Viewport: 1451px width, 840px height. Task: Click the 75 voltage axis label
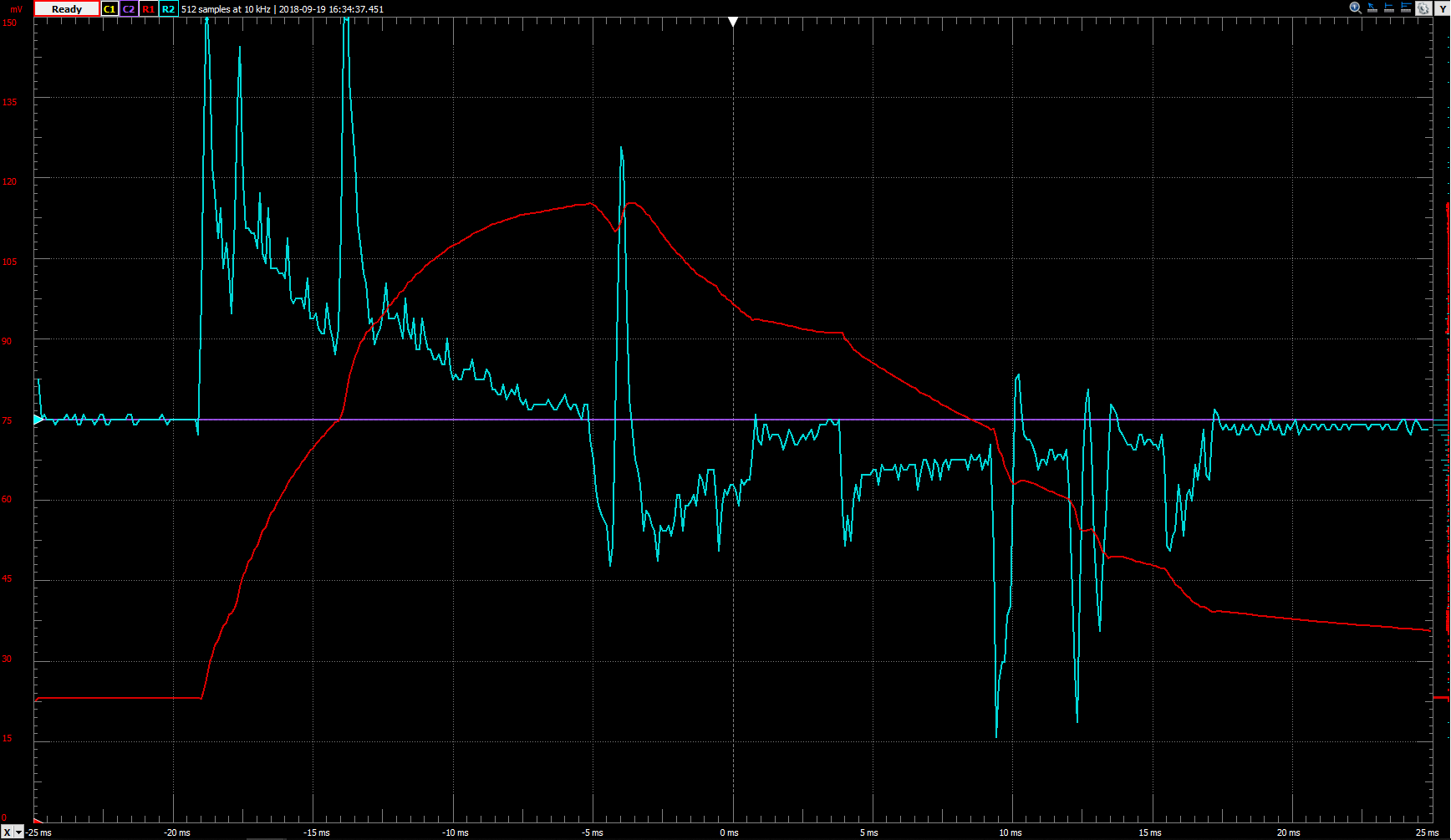coord(7,420)
